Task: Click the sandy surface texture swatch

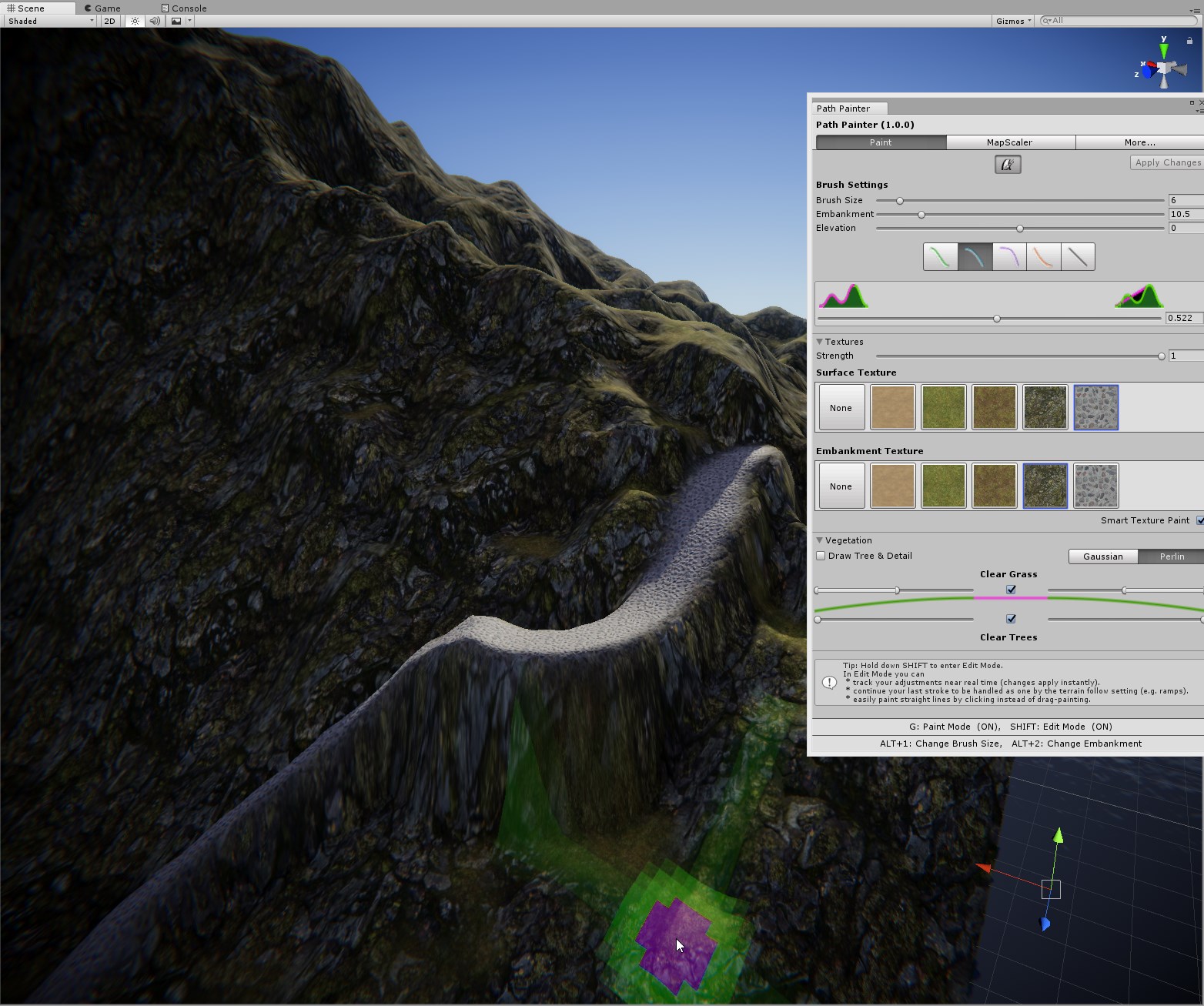Action: coord(892,407)
